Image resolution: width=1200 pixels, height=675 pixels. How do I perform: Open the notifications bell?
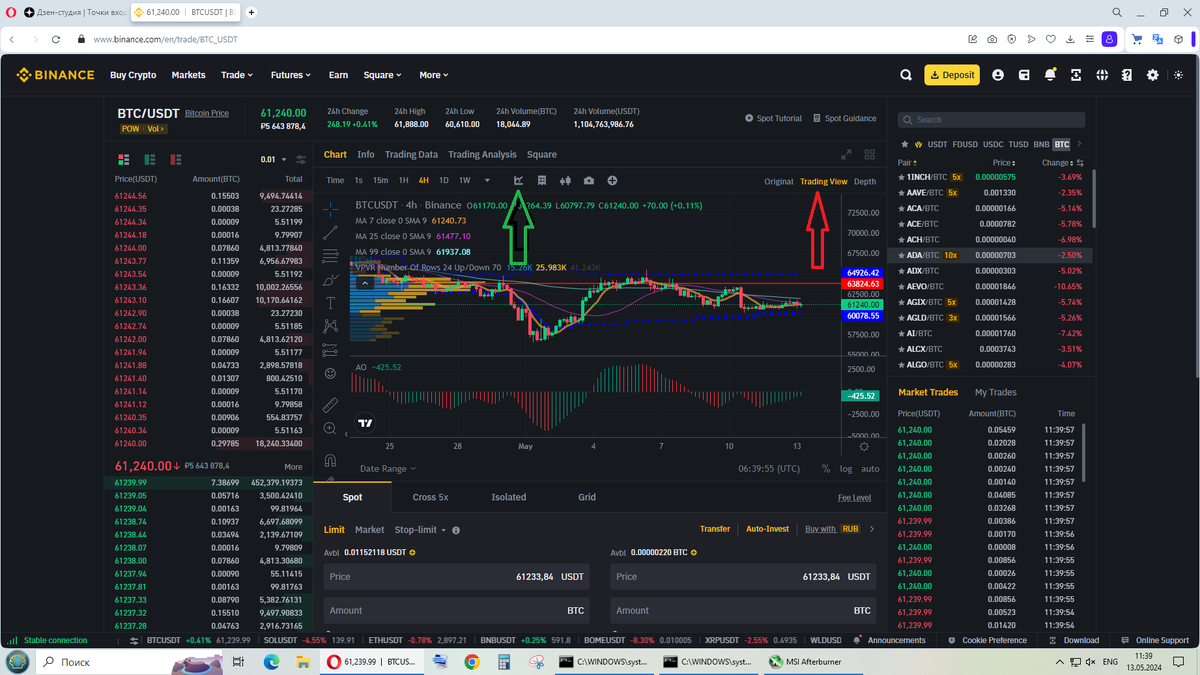tap(1050, 75)
